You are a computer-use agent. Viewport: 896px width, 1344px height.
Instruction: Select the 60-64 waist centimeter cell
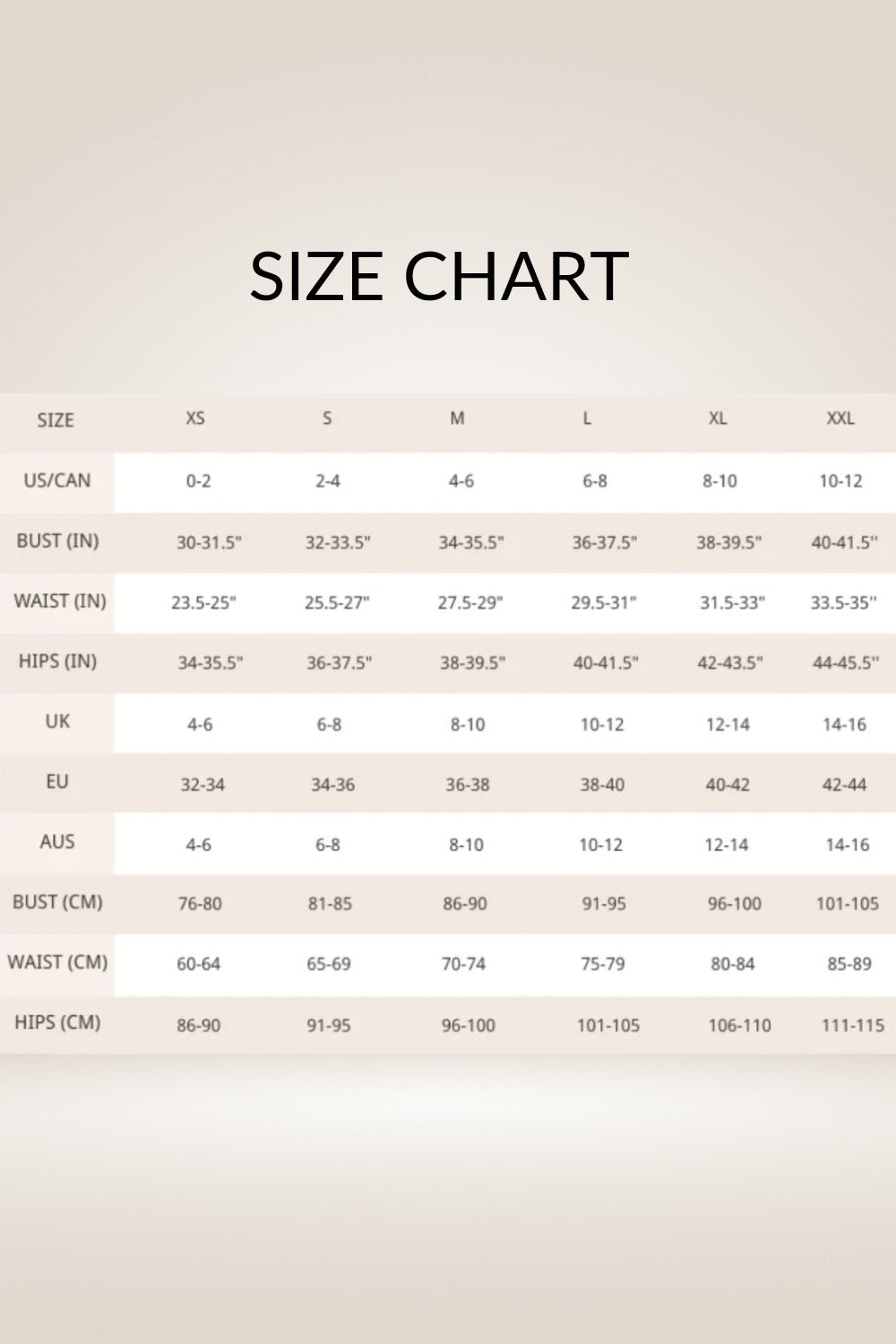[x=199, y=965]
